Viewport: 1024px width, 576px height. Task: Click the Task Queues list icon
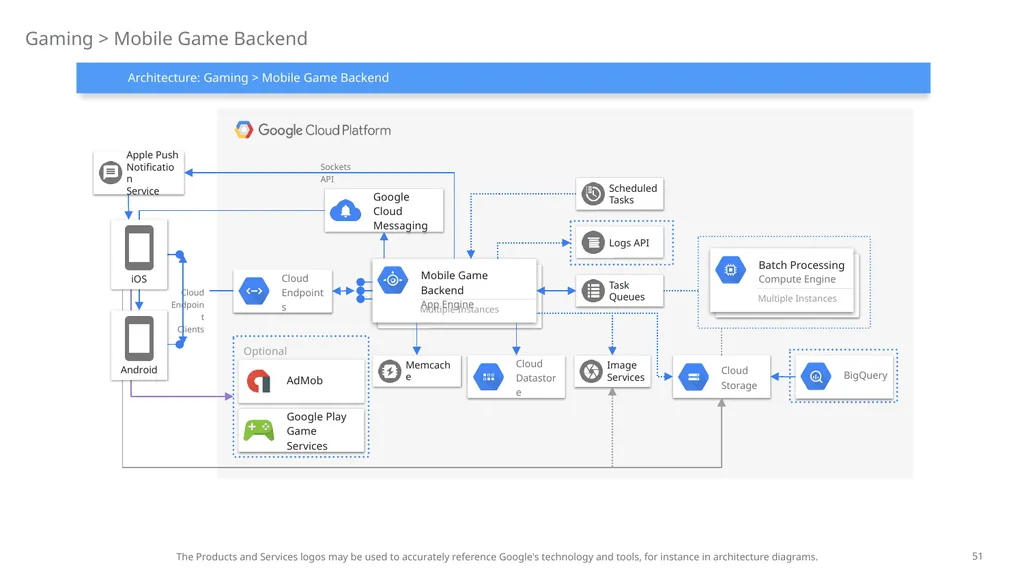pos(593,291)
